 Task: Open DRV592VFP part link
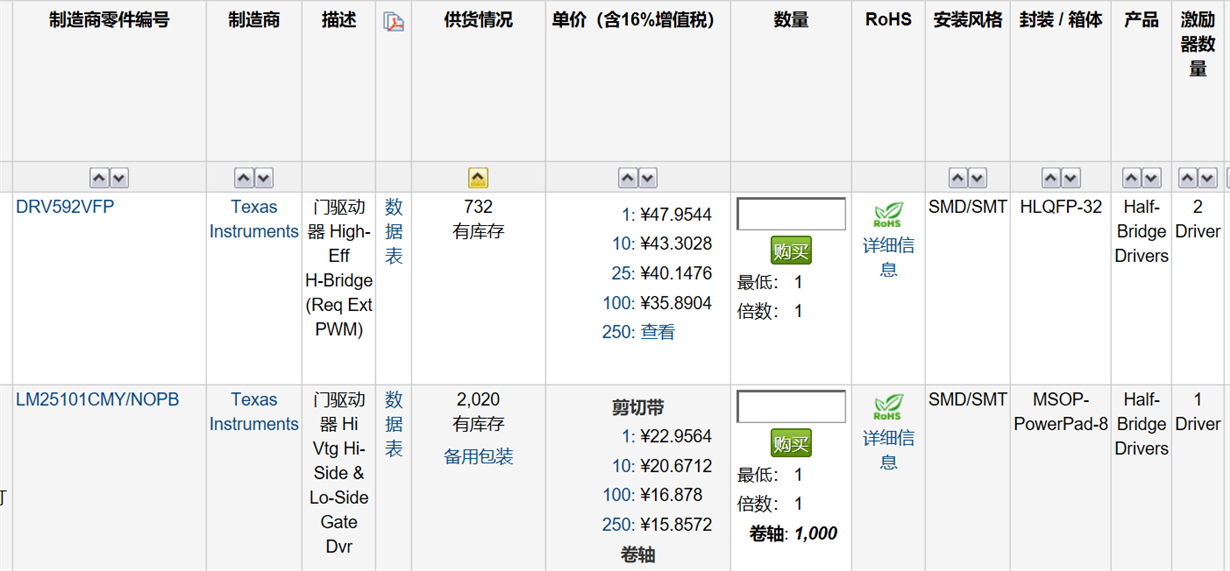pos(65,207)
